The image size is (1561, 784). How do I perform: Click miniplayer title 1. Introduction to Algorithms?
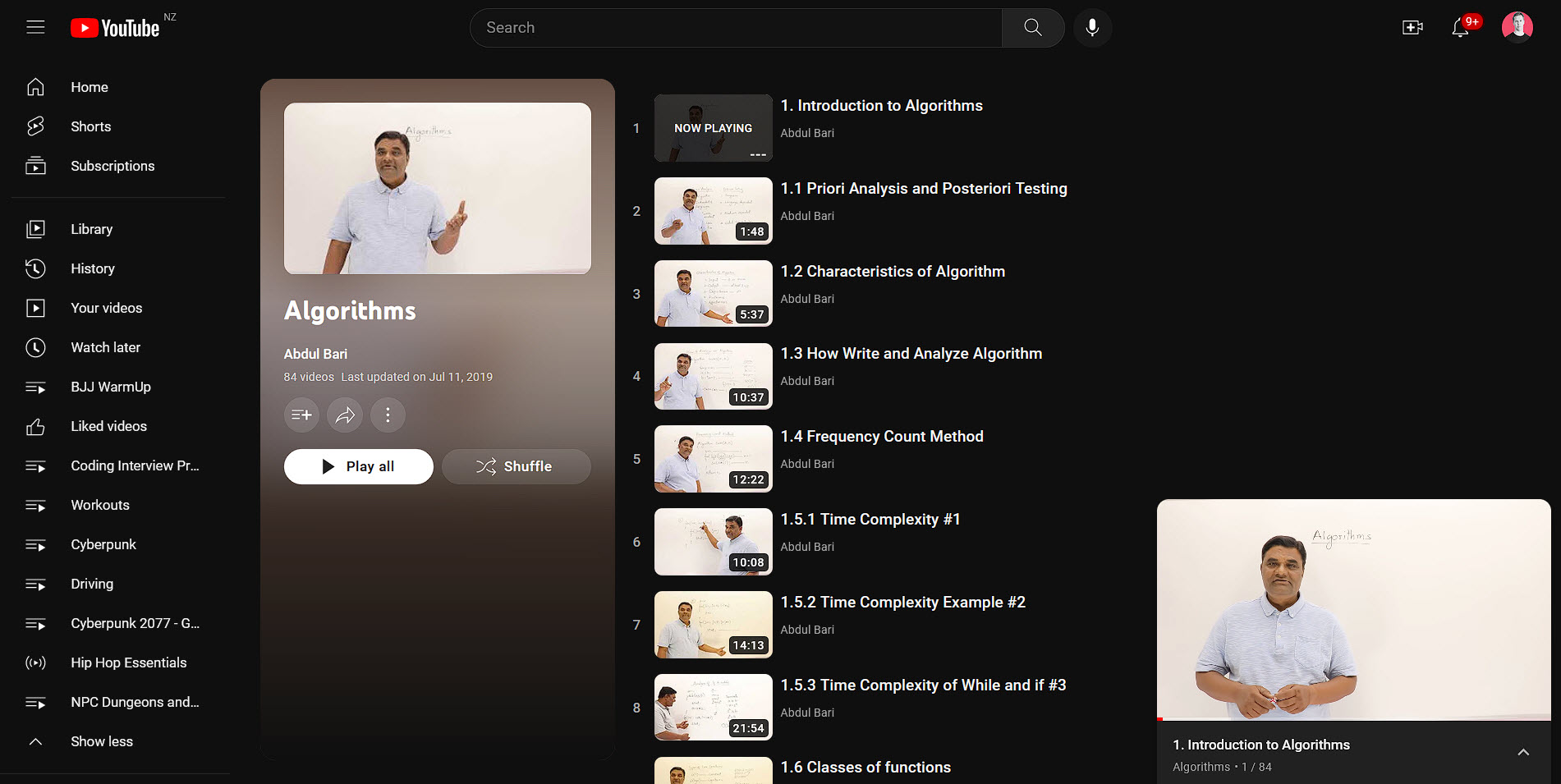click(x=1261, y=745)
